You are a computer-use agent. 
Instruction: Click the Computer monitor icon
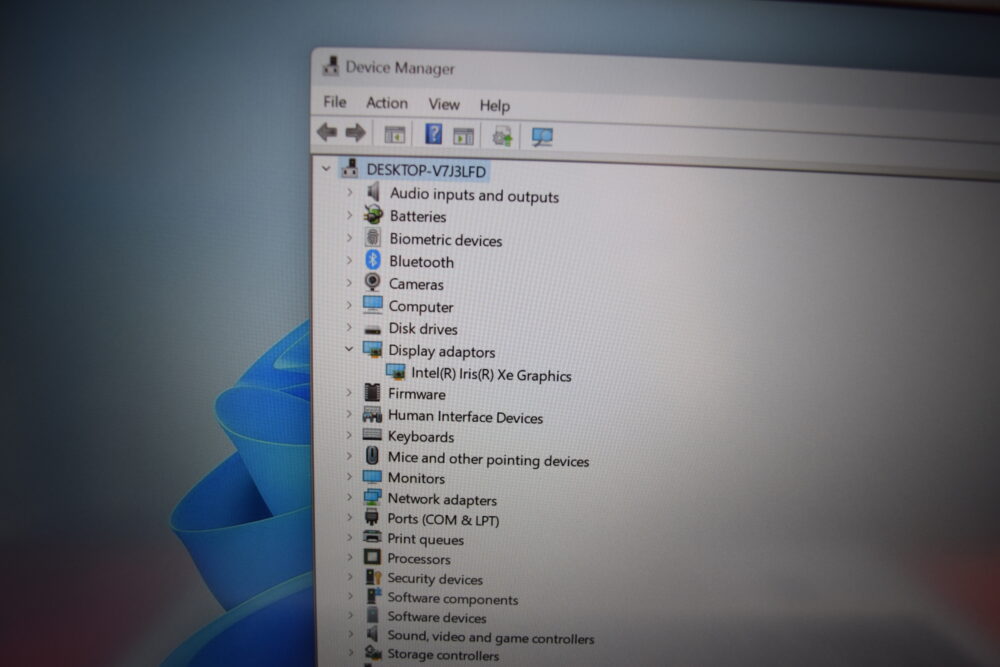(372, 305)
